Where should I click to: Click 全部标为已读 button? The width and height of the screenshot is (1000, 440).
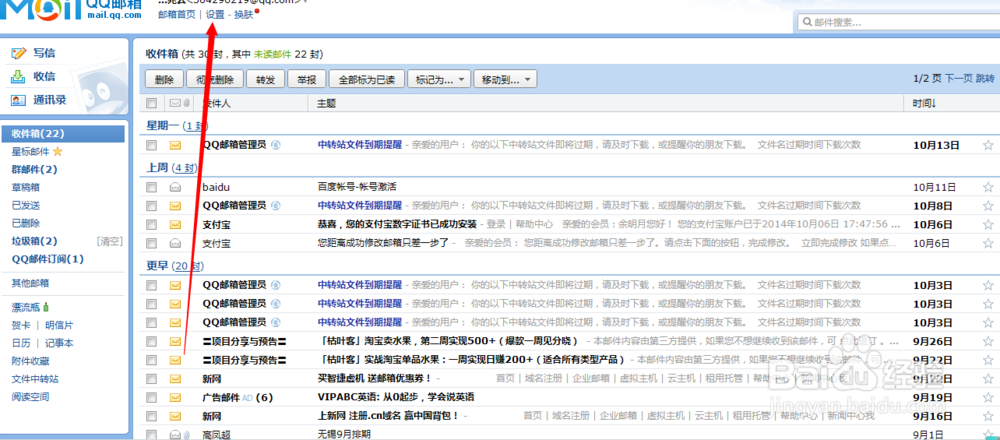point(367,80)
